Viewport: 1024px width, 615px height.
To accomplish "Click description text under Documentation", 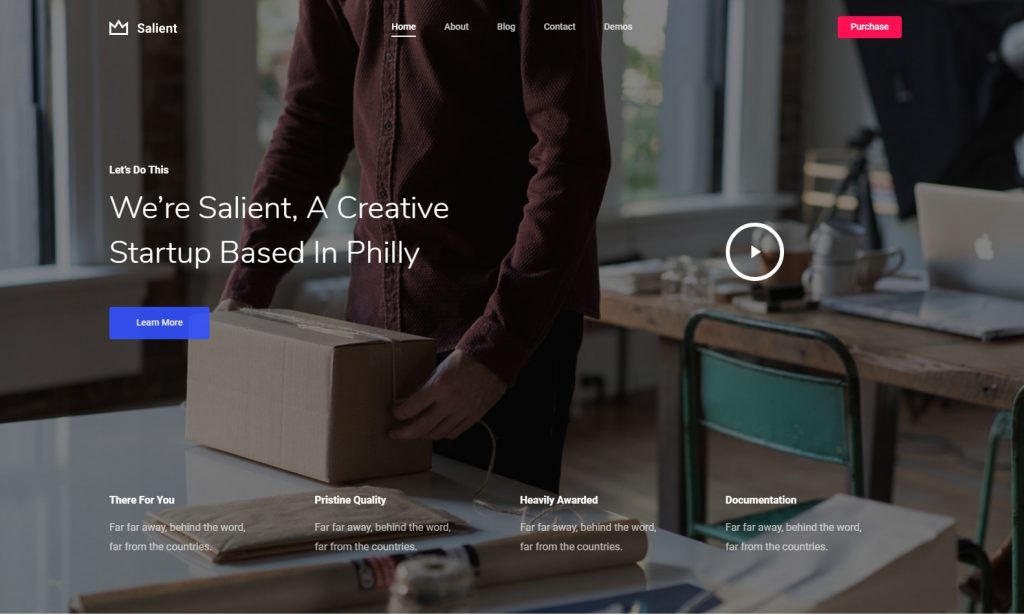I will click(x=793, y=537).
